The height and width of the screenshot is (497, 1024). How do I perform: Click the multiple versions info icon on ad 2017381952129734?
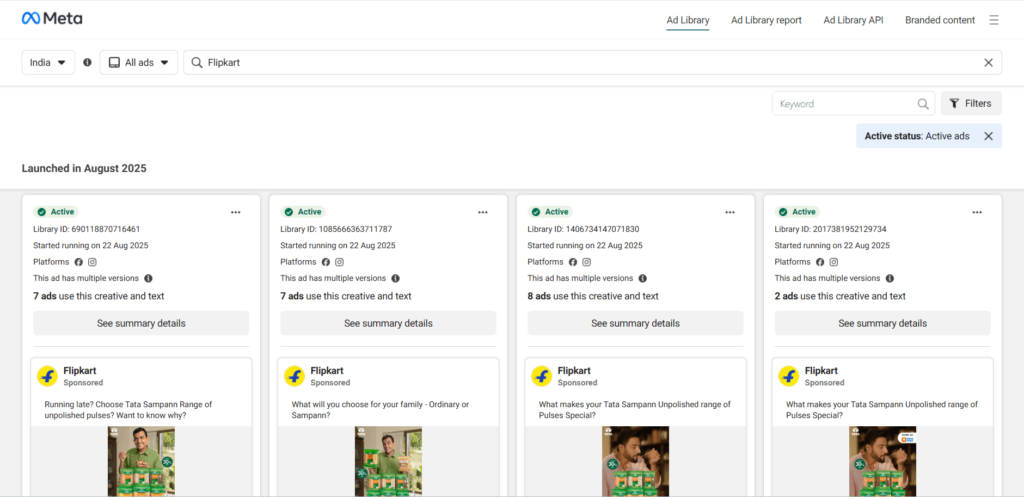point(889,278)
